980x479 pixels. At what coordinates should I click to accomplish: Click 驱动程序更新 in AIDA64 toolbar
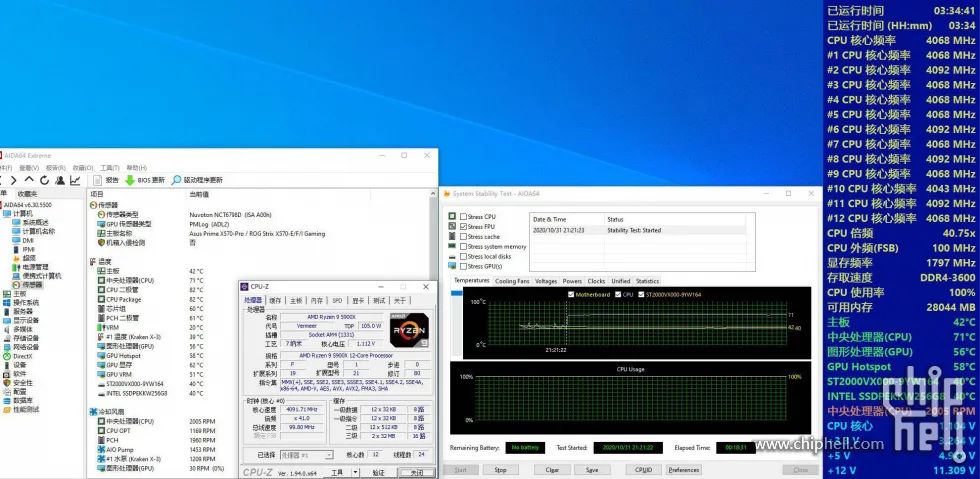197,180
